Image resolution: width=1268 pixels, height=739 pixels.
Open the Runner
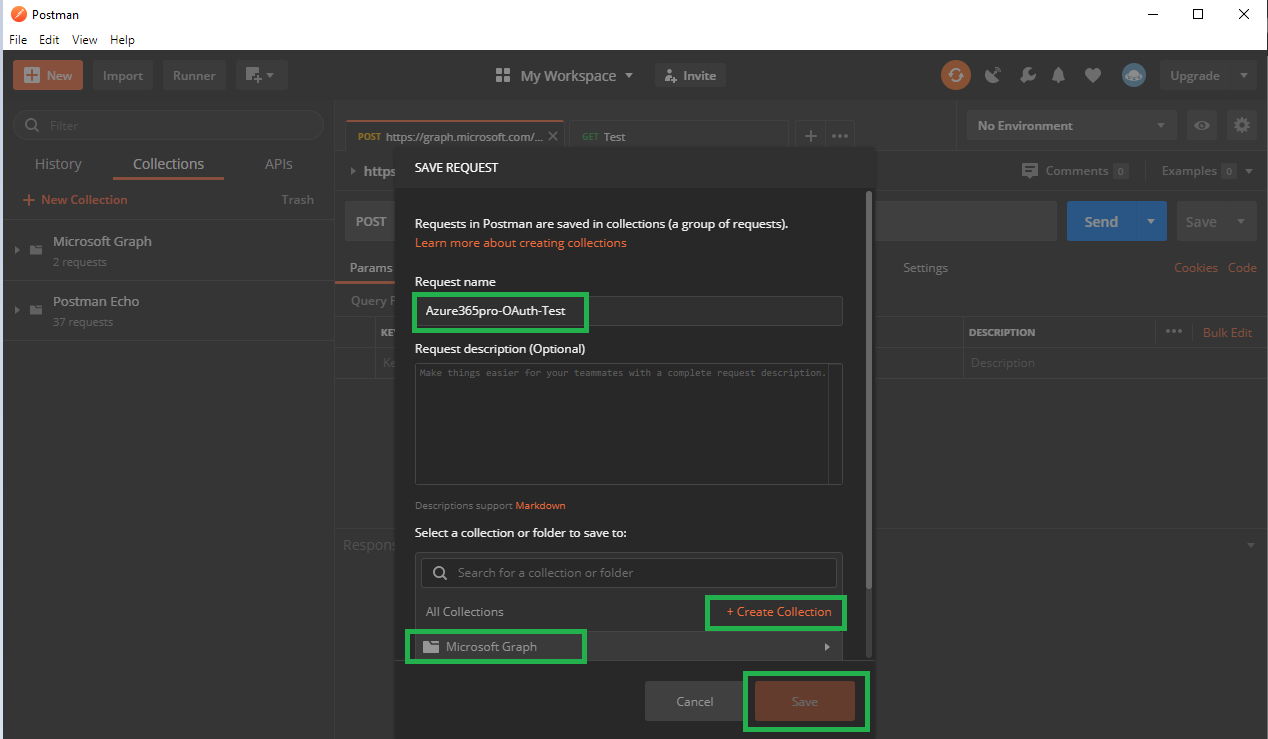(x=194, y=75)
